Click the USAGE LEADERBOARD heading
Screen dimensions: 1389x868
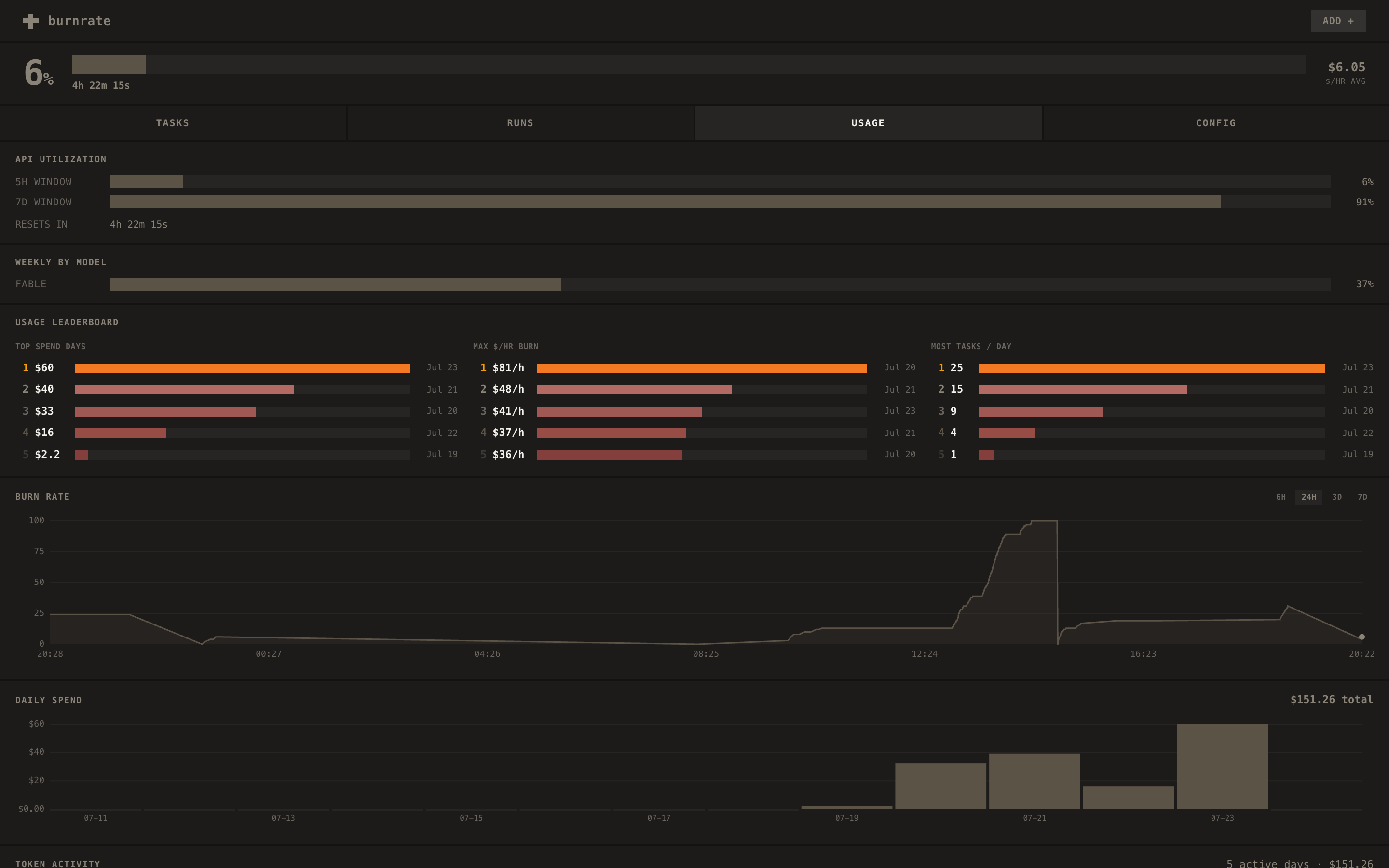67,322
